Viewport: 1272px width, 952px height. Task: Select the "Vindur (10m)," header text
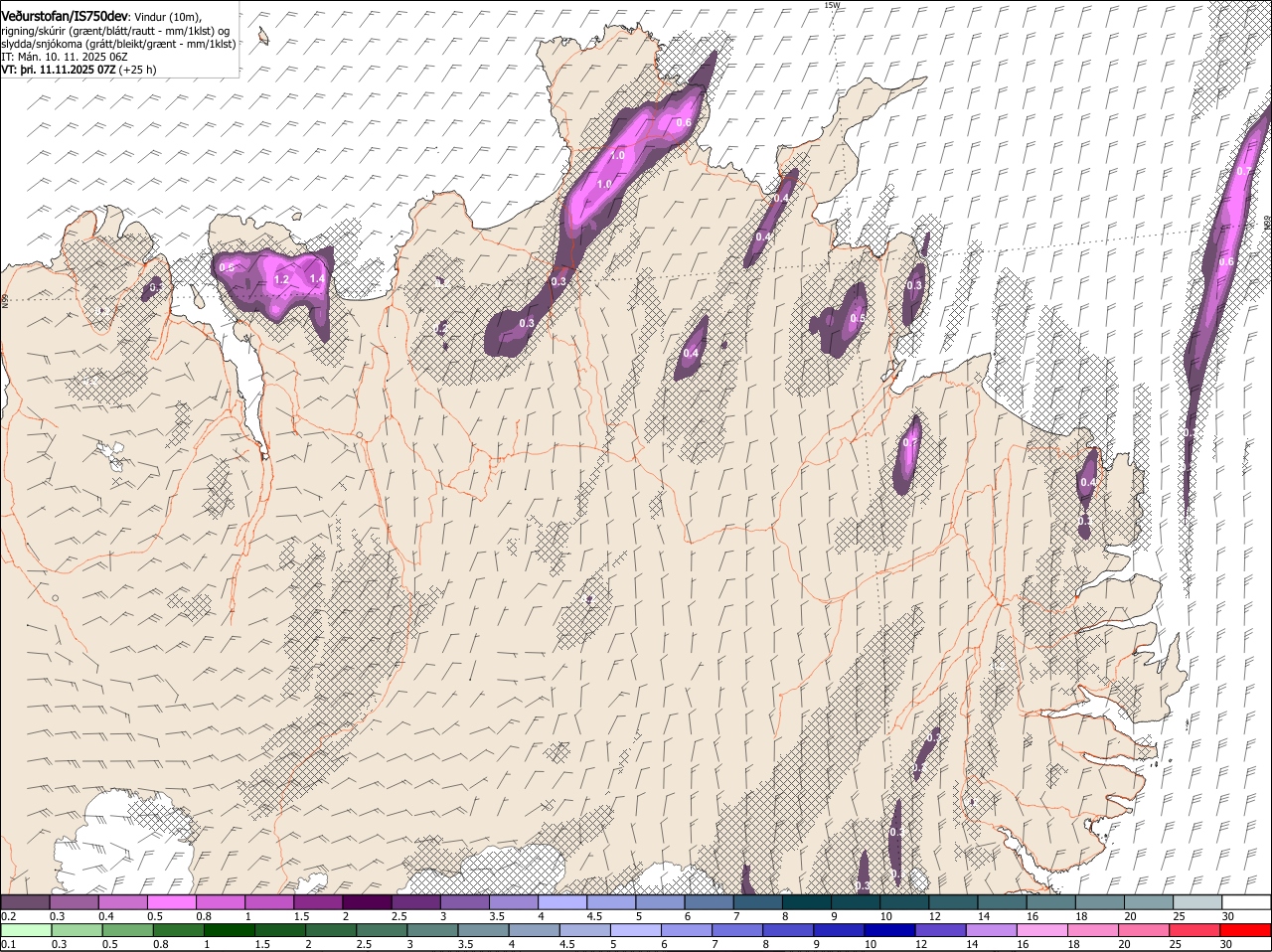(167, 17)
